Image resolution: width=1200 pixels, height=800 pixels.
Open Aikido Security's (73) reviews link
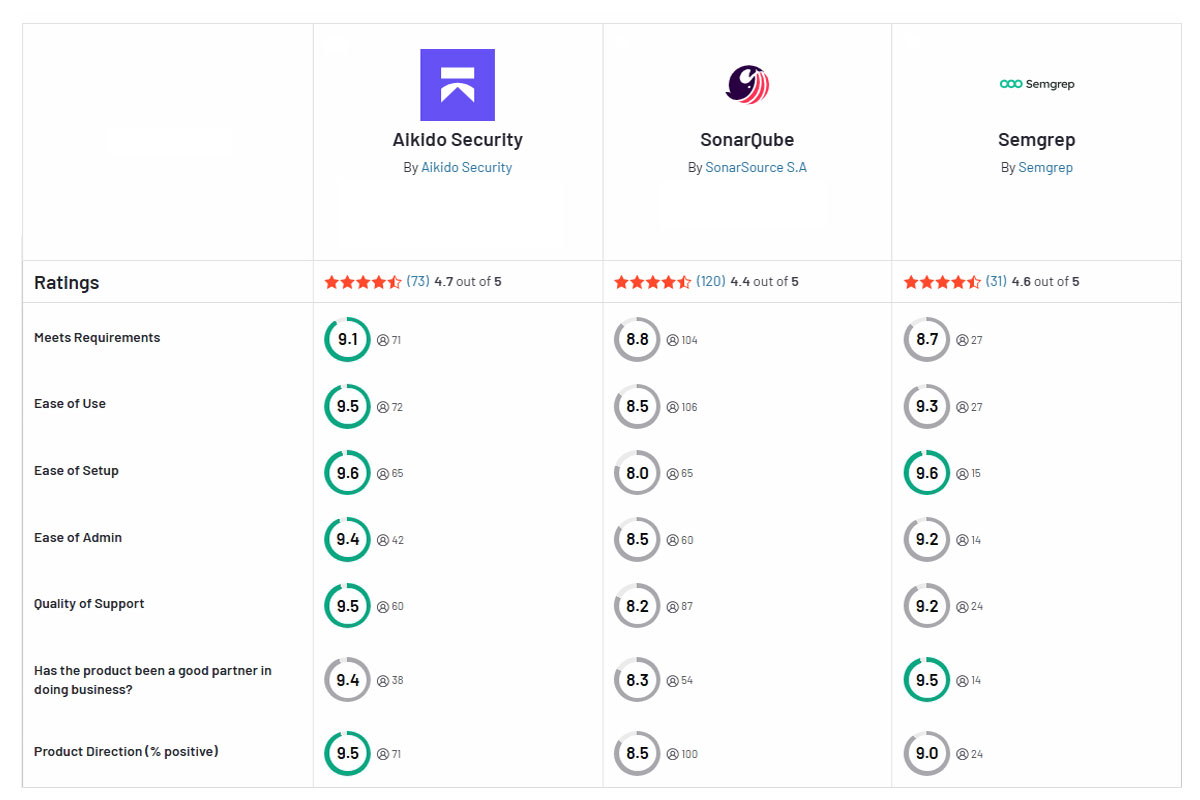click(418, 282)
